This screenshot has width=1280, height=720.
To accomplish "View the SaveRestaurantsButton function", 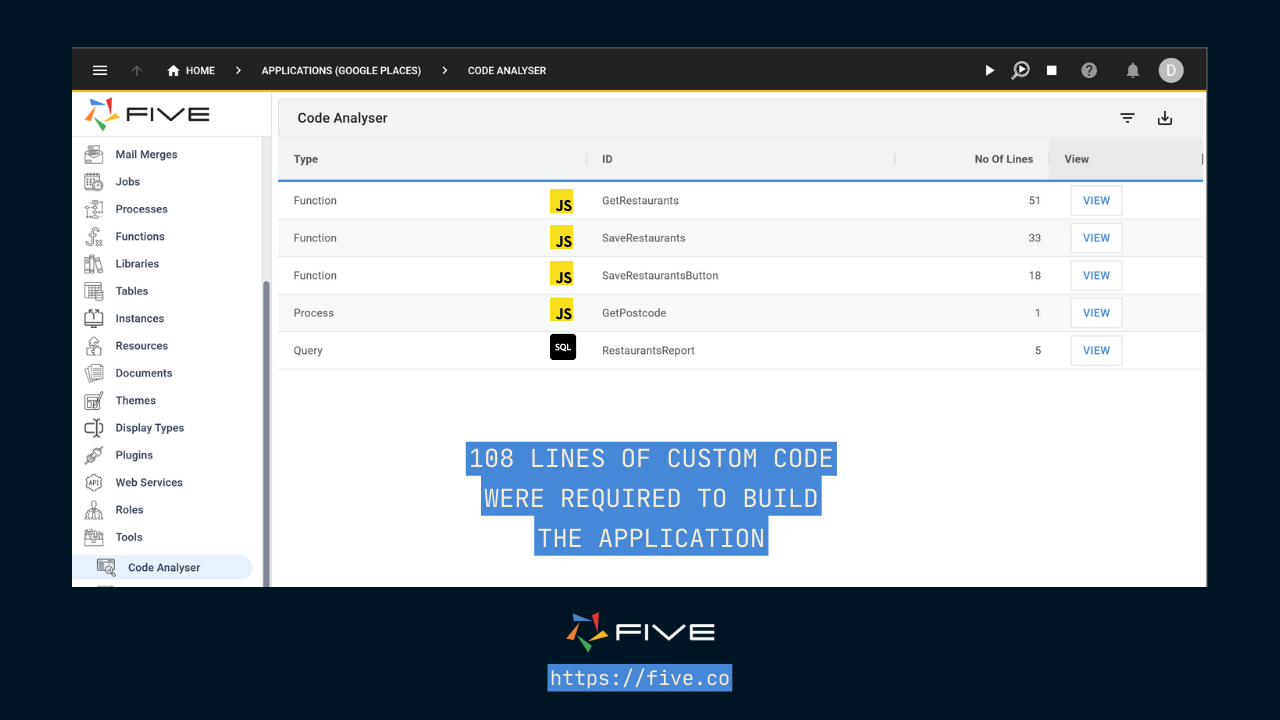I will pyautogui.click(x=1096, y=275).
